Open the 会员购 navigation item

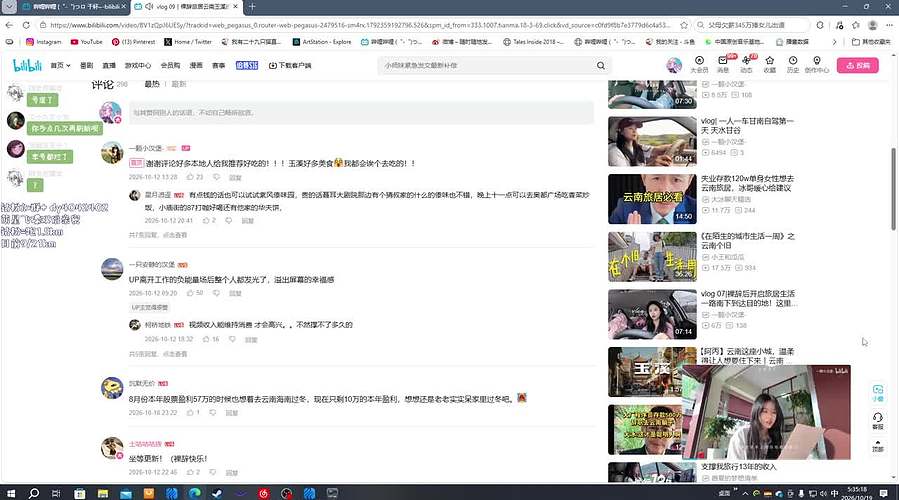pyautogui.click(x=170, y=65)
